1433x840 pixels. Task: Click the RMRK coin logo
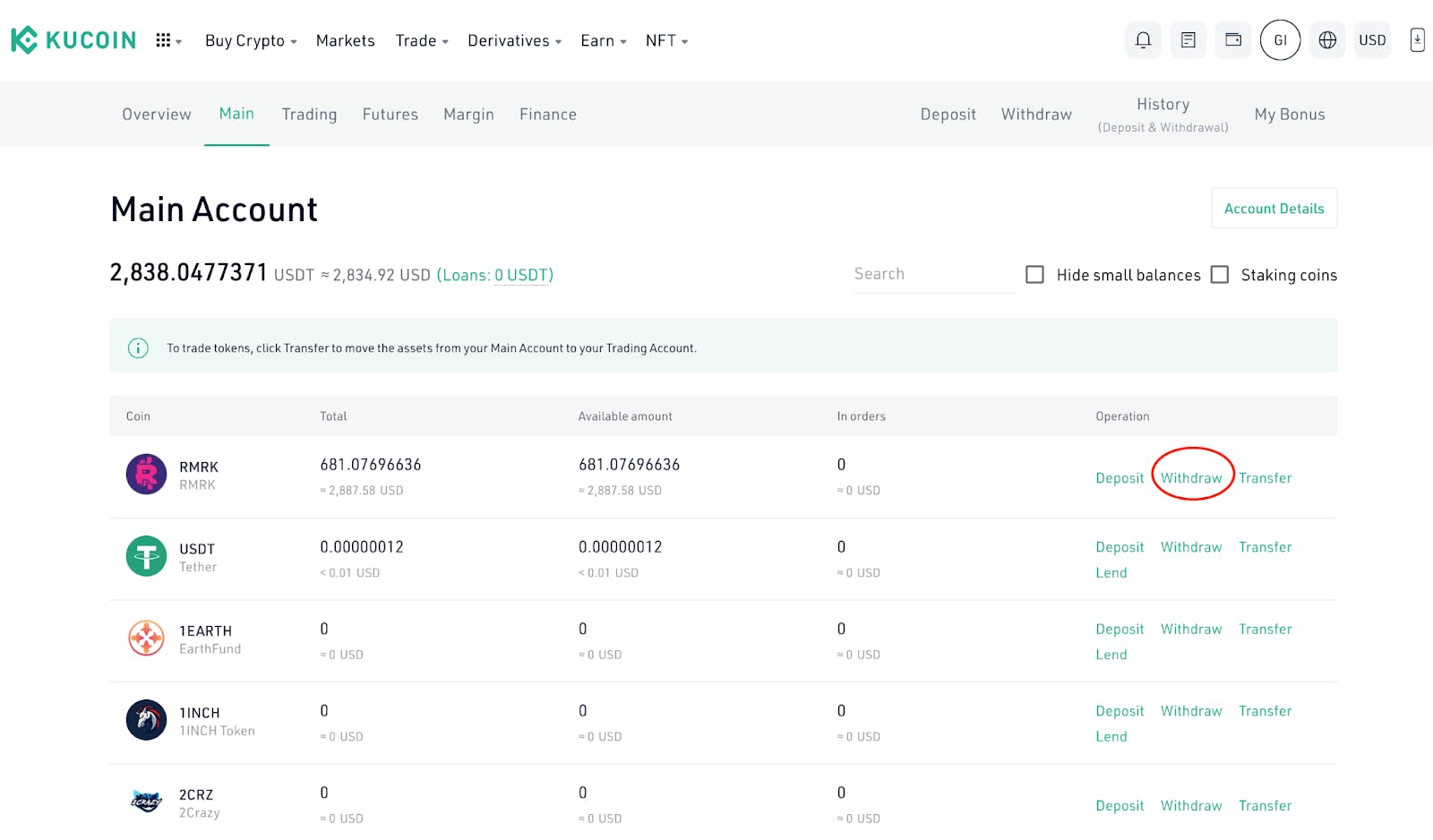point(146,475)
